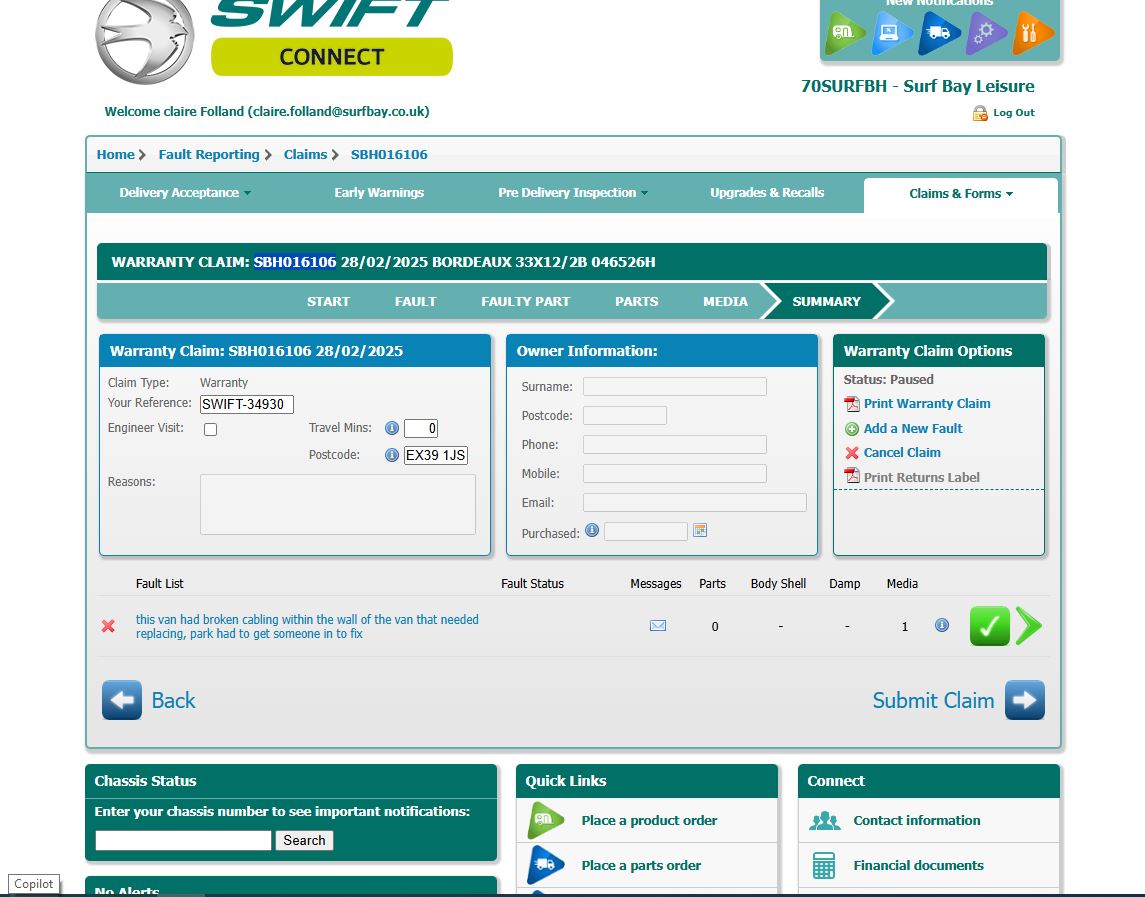Click the blue Back arrow icon
Viewport: 1145px width, 897px height.
coord(122,700)
